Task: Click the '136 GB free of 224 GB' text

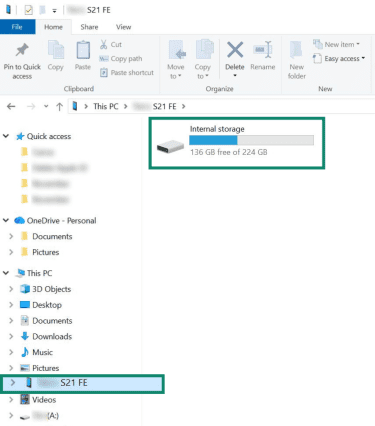Action: 229,152
